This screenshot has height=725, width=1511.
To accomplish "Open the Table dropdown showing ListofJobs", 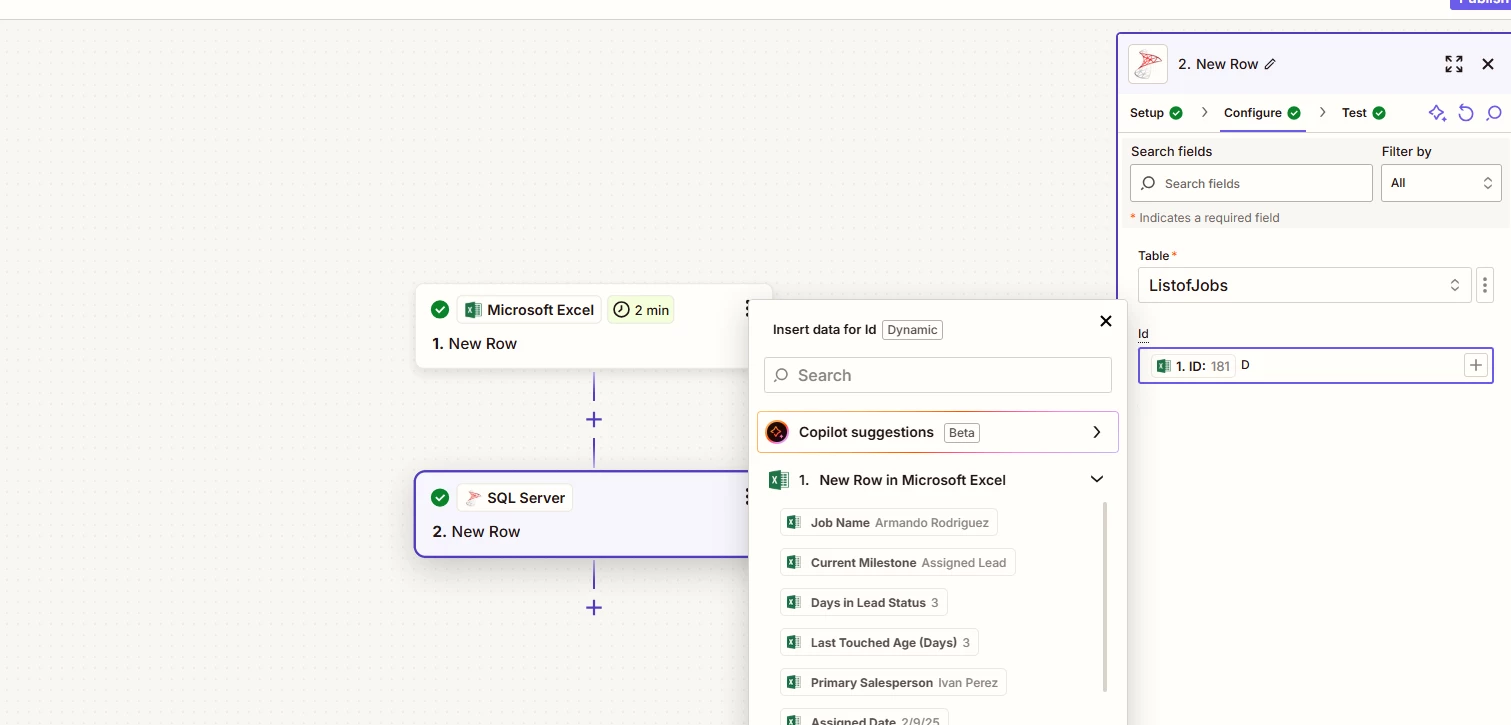I will coord(1304,285).
